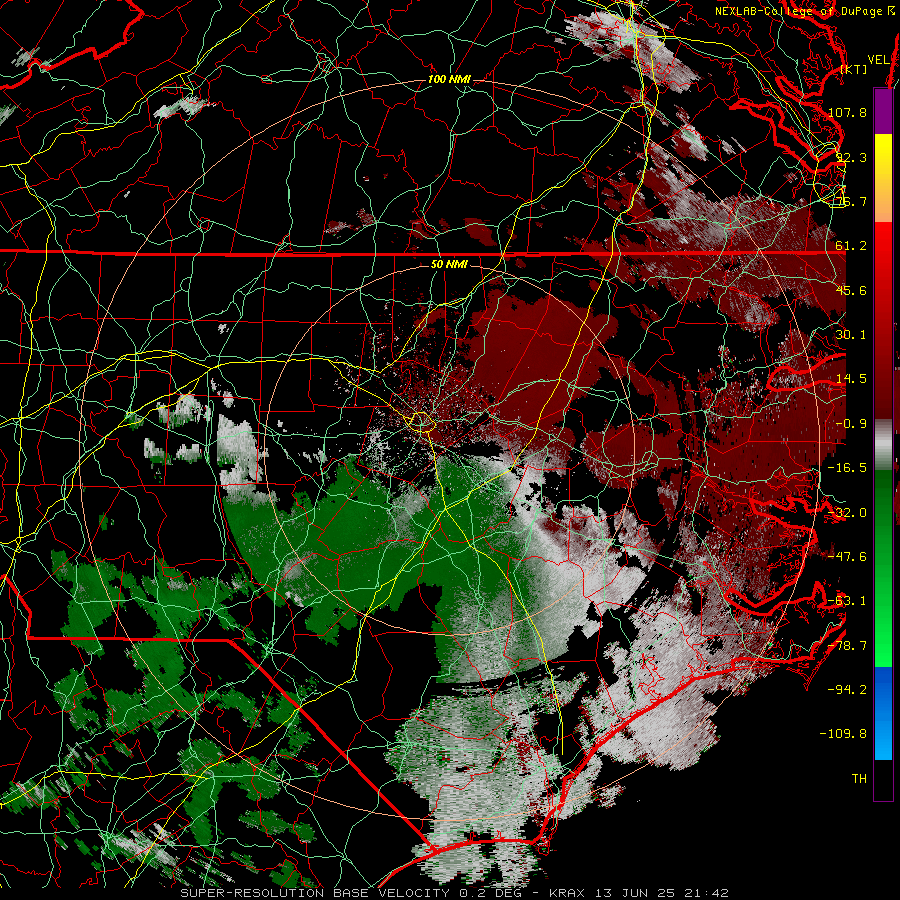Click the 107.8 velocity scale value
The height and width of the screenshot is (900, 900).
pos(847,112)
